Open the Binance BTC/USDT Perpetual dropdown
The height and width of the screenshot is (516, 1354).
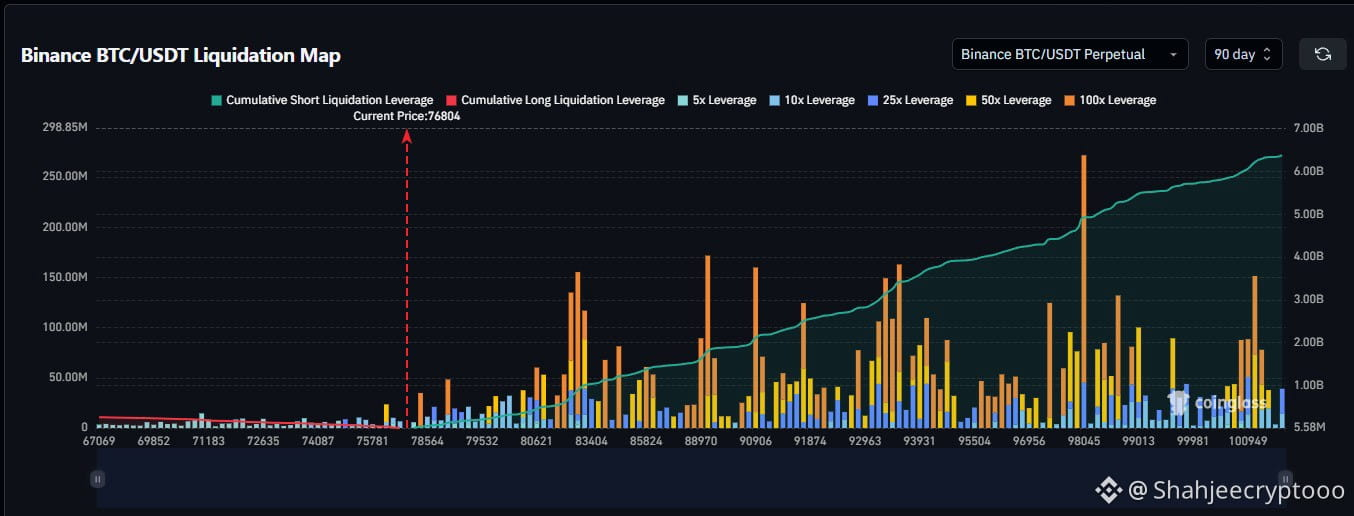pyautogui.click(x=1069, y=54)
